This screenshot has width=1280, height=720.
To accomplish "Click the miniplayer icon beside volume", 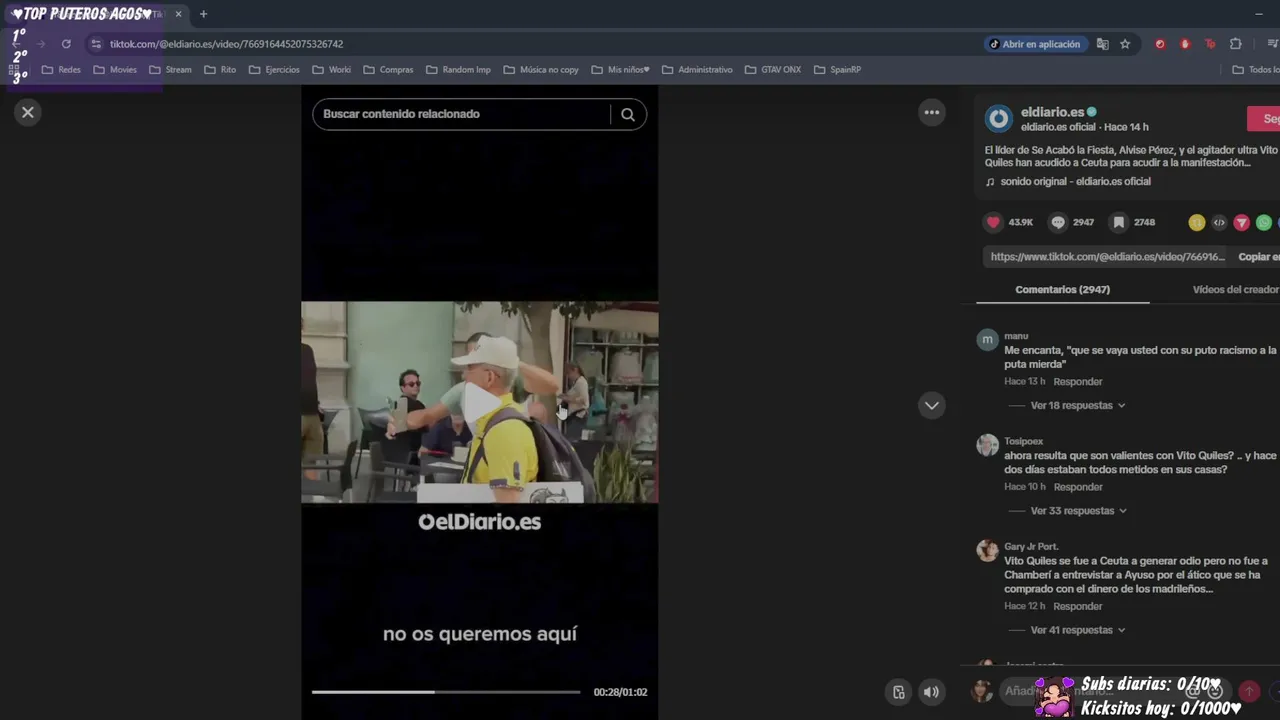I will click(899, 692).
